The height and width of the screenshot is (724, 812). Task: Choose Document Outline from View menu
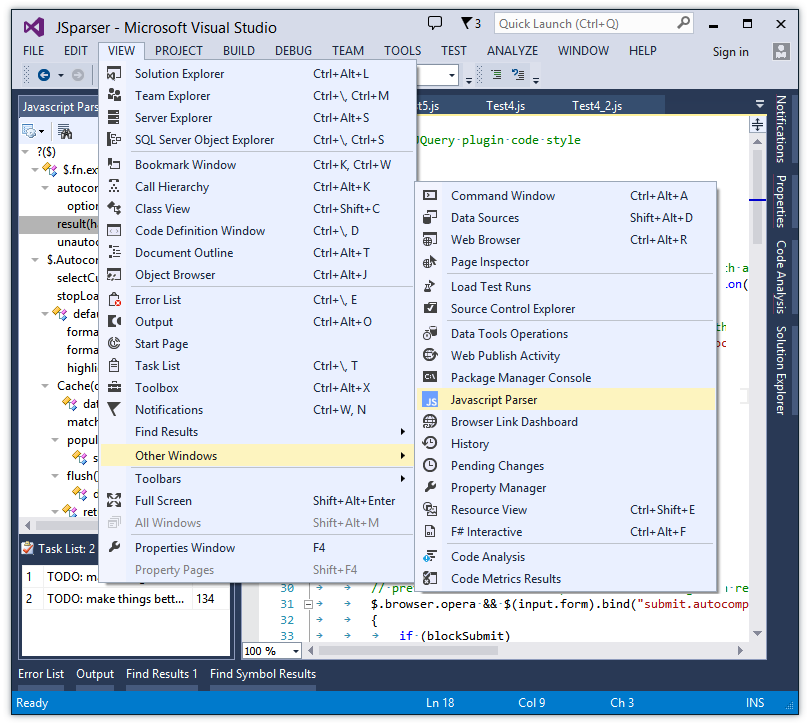point(257,253)
